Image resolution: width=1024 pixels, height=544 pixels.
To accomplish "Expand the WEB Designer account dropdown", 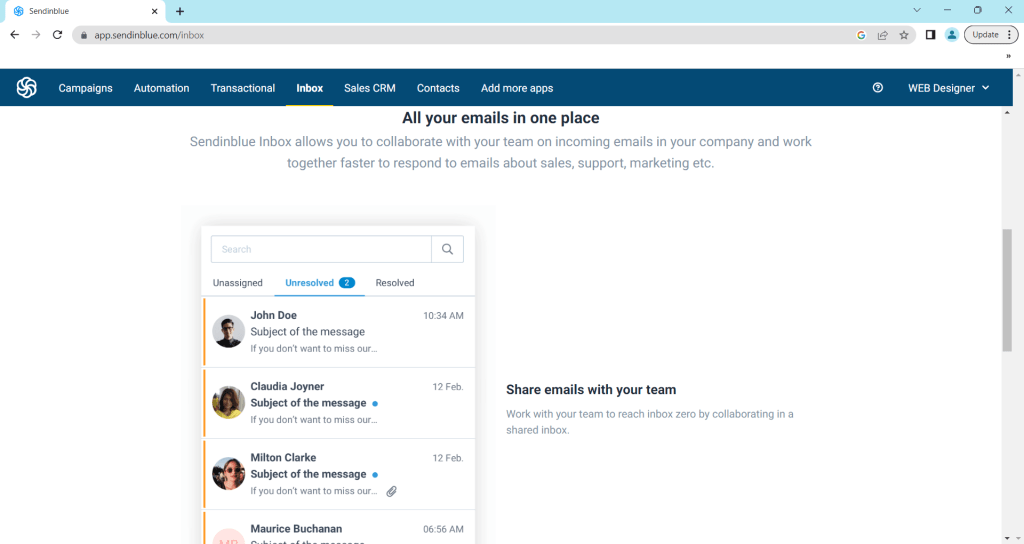I will point(948,88).
